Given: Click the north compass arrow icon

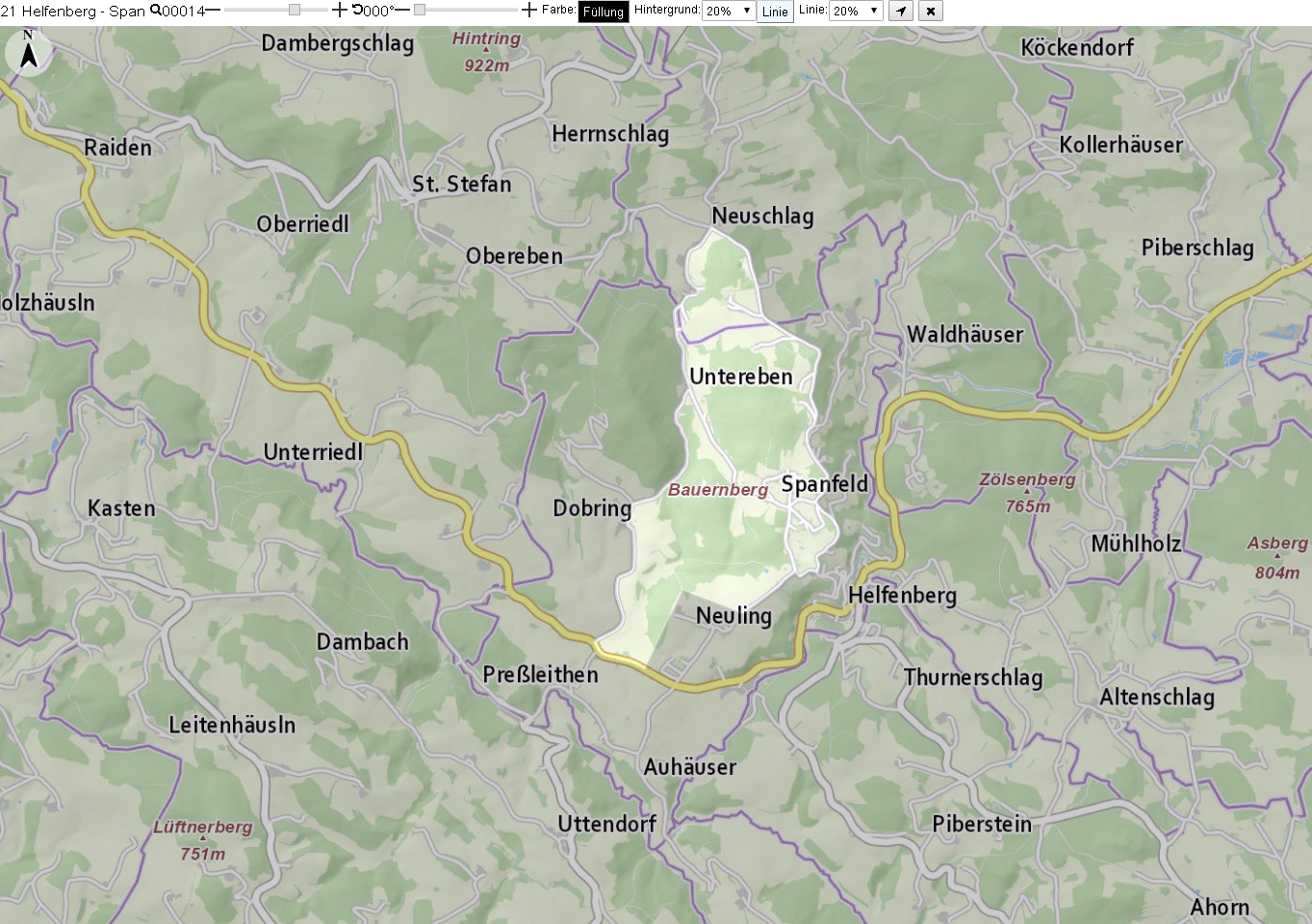Looking at the screenshot, I should coord(29,52).
